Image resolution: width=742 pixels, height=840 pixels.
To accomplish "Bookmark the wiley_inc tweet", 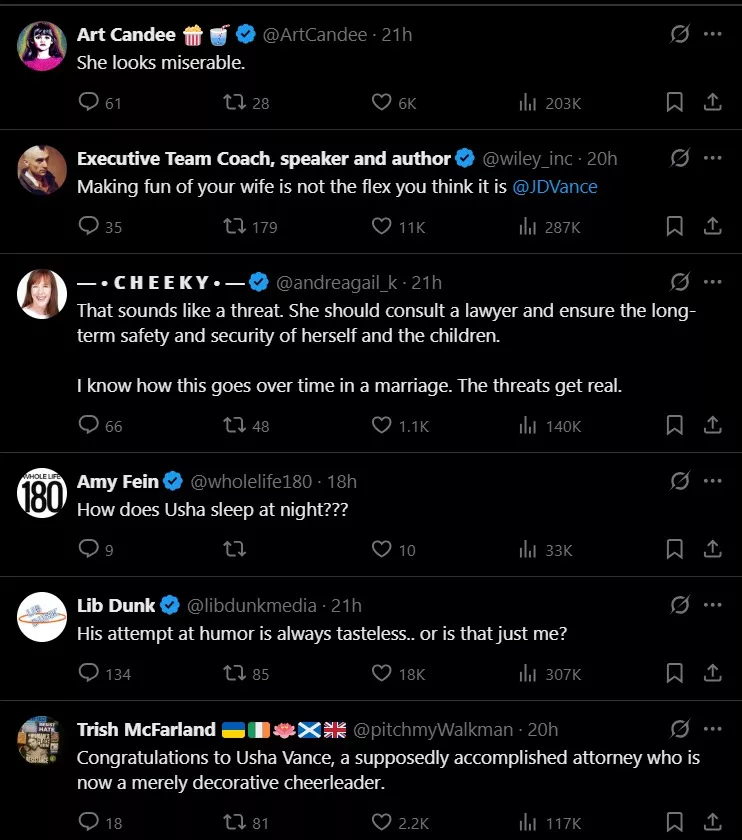I will click(675, 226).
